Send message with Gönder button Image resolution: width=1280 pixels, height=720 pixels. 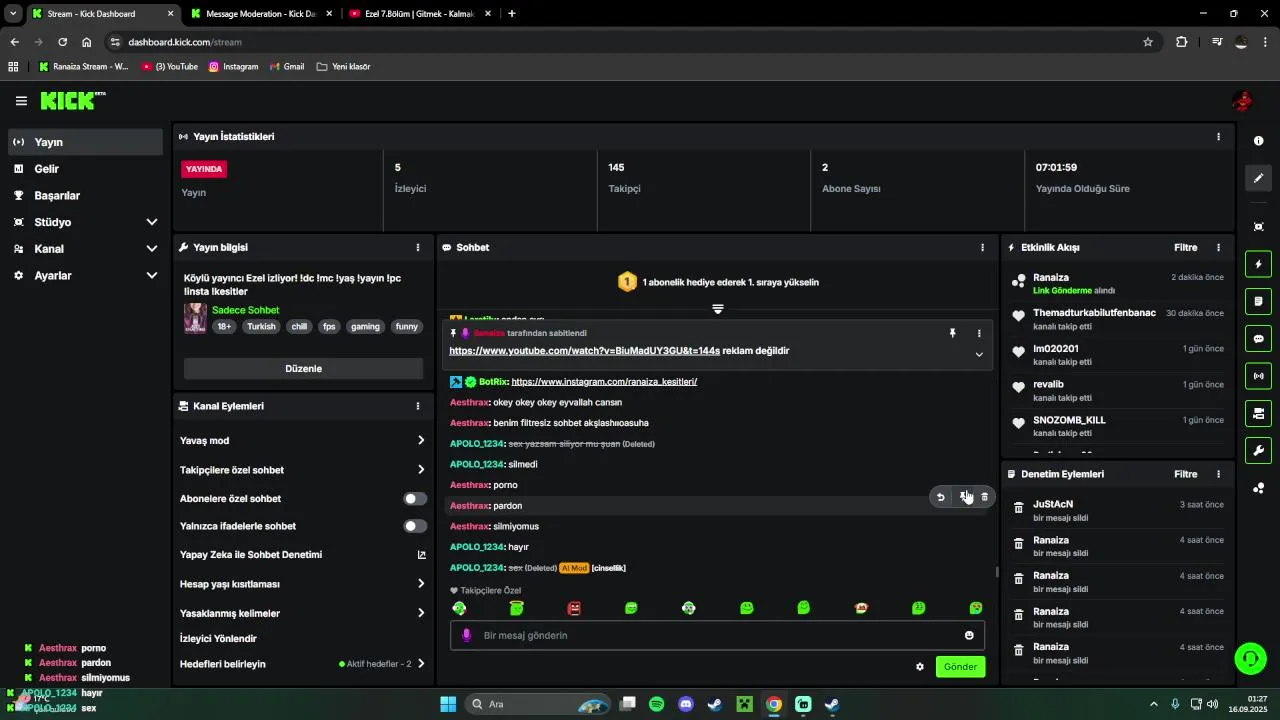(x=960, y=667)
